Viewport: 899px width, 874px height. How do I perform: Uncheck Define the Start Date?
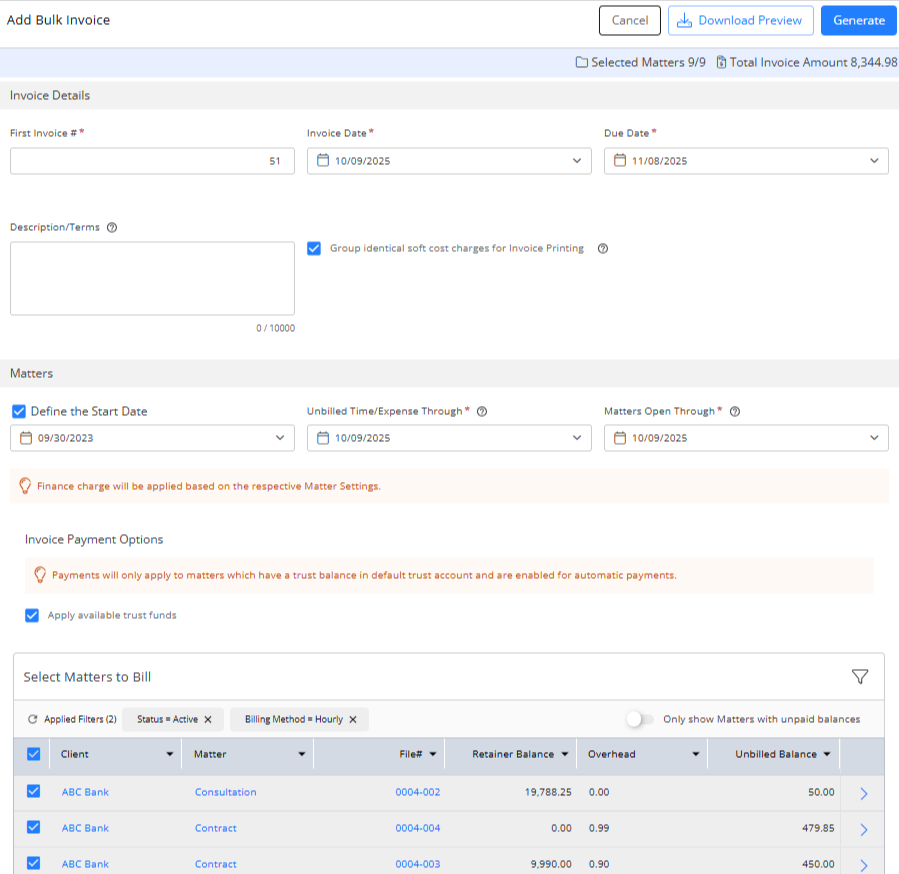pos(19,411)
